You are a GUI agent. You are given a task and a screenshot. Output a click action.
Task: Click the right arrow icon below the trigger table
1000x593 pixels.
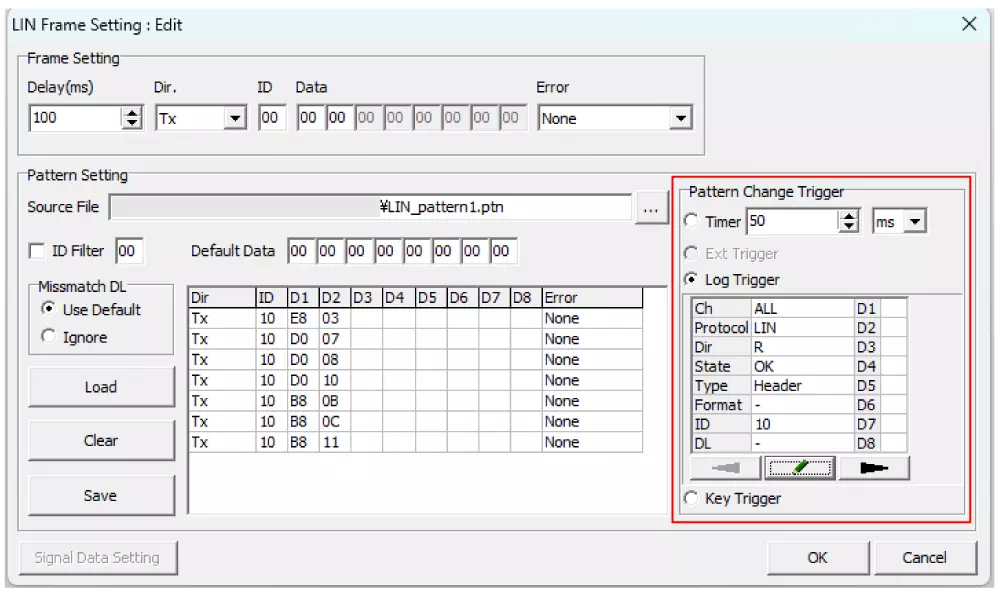click(x=873, y=467)
